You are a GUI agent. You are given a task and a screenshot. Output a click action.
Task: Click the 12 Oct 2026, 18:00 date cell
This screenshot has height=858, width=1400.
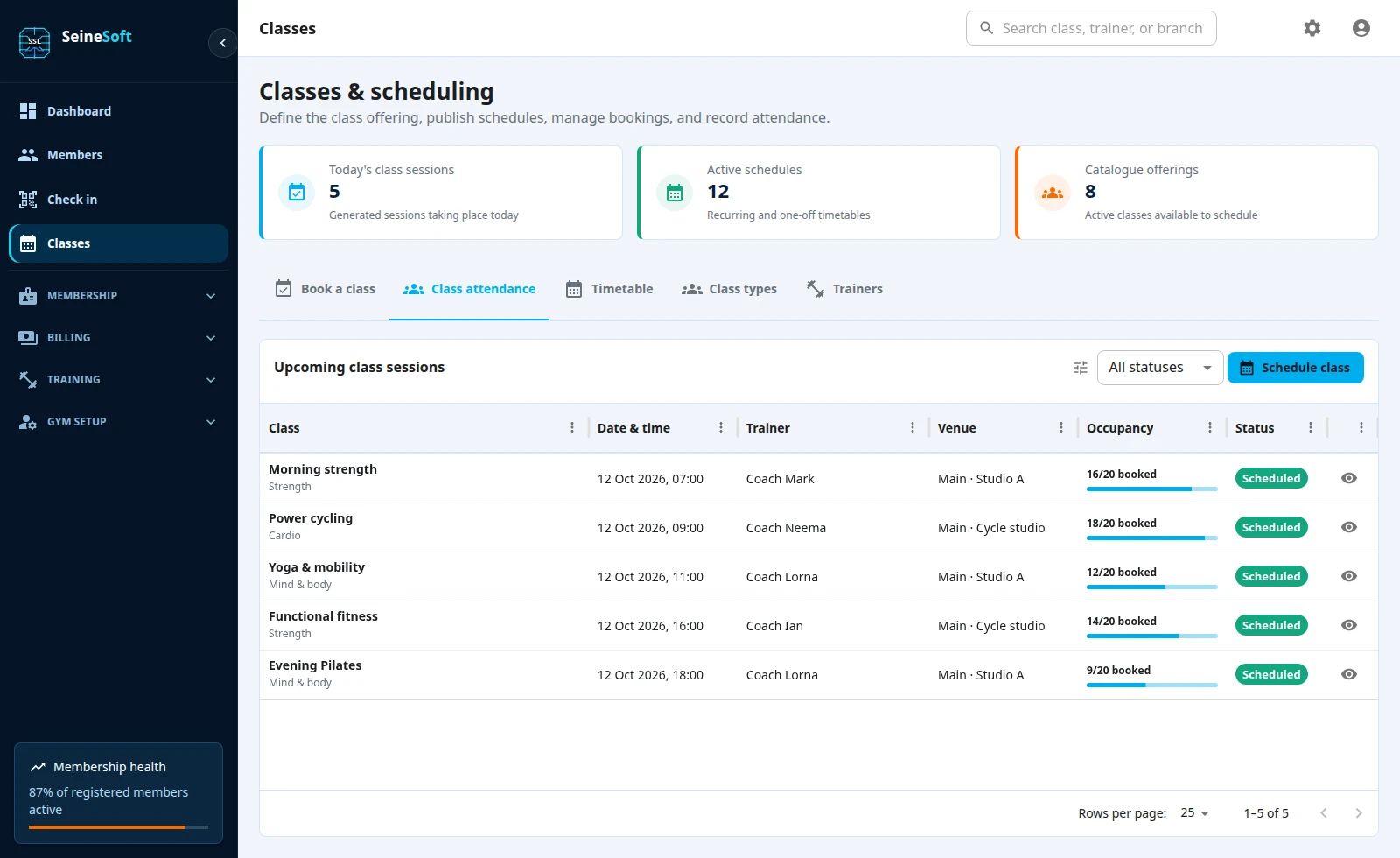(650, 675)
